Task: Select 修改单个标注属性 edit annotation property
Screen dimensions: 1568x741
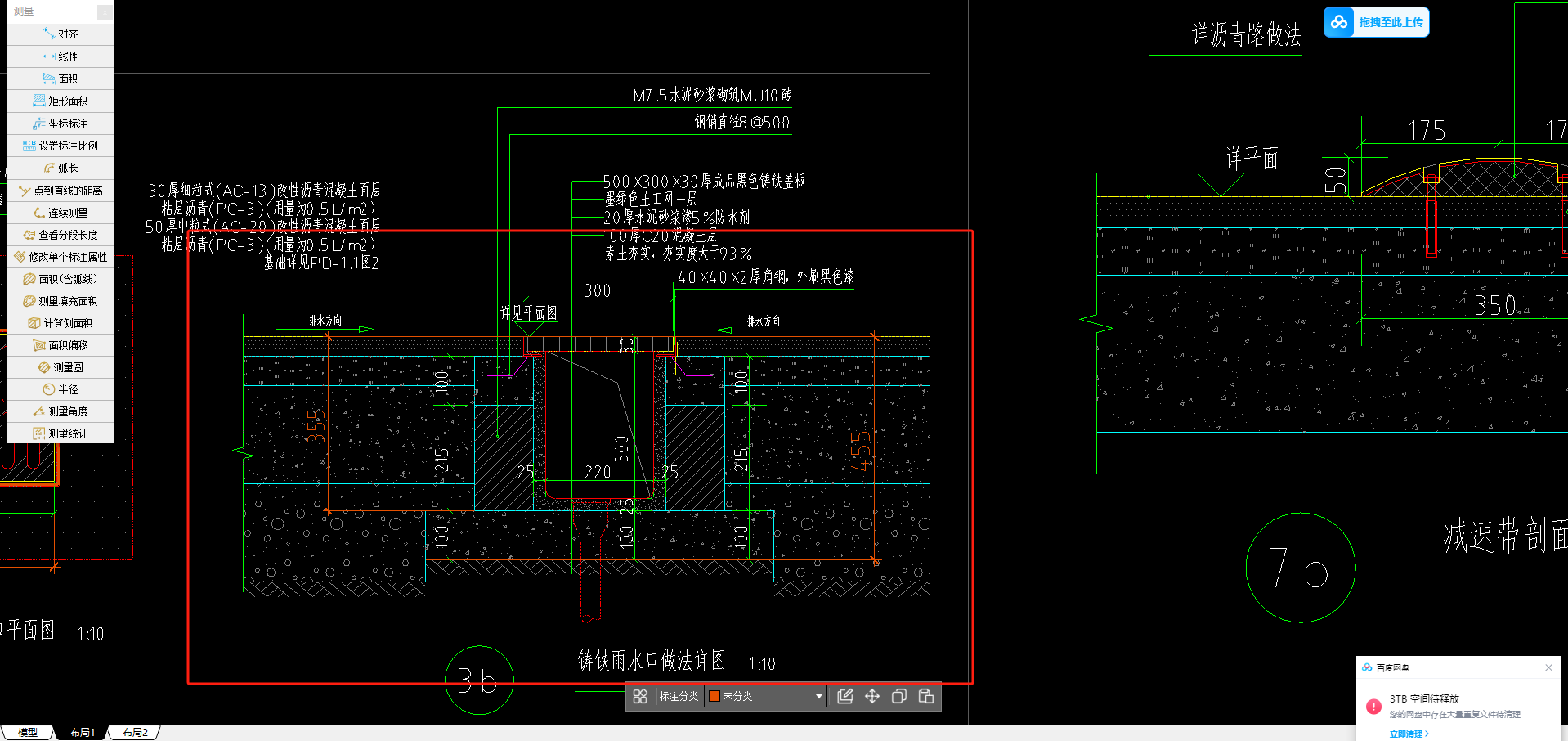Action: point(60,257)
